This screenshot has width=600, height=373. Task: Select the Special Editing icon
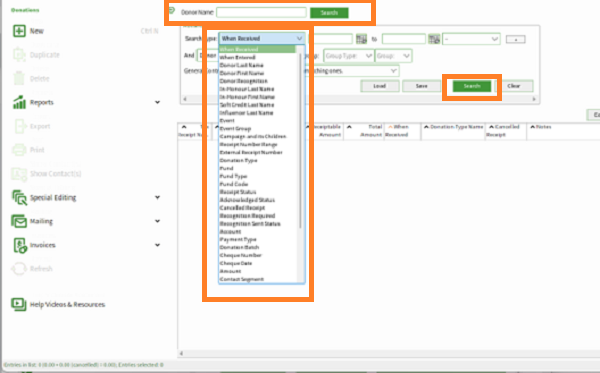[19, 197]
